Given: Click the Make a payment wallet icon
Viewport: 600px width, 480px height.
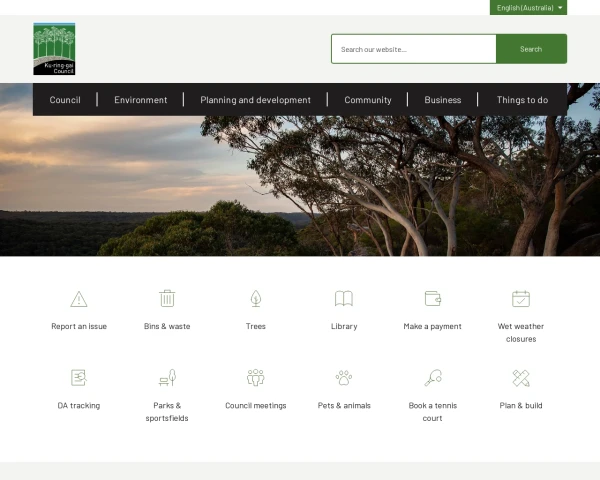Looking at the screenshot, I should click(x=432, y=298).
